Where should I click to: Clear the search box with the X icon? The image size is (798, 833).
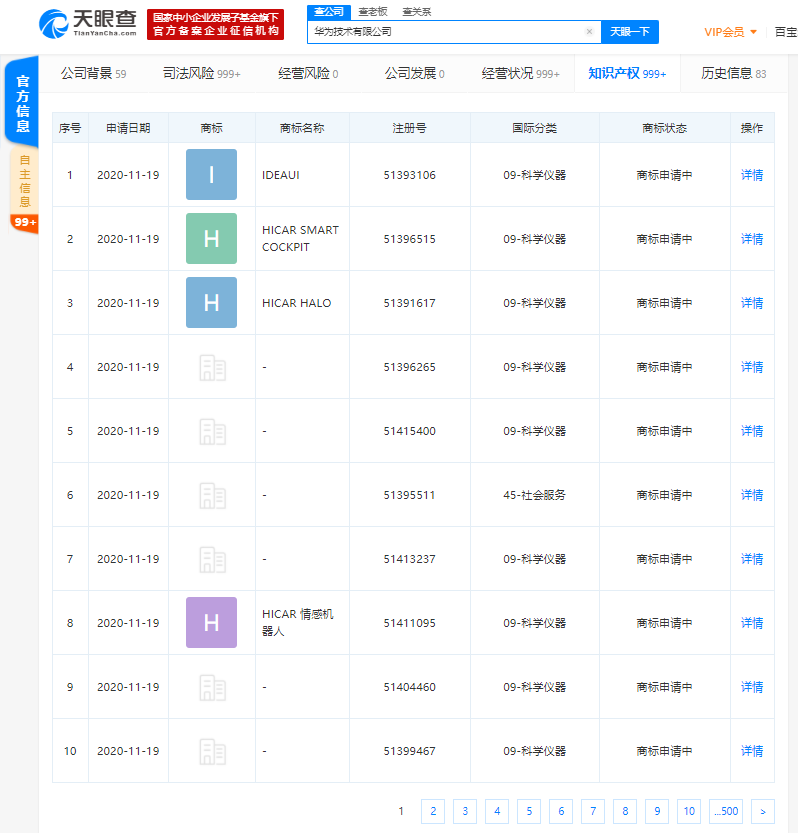point(589,32)
